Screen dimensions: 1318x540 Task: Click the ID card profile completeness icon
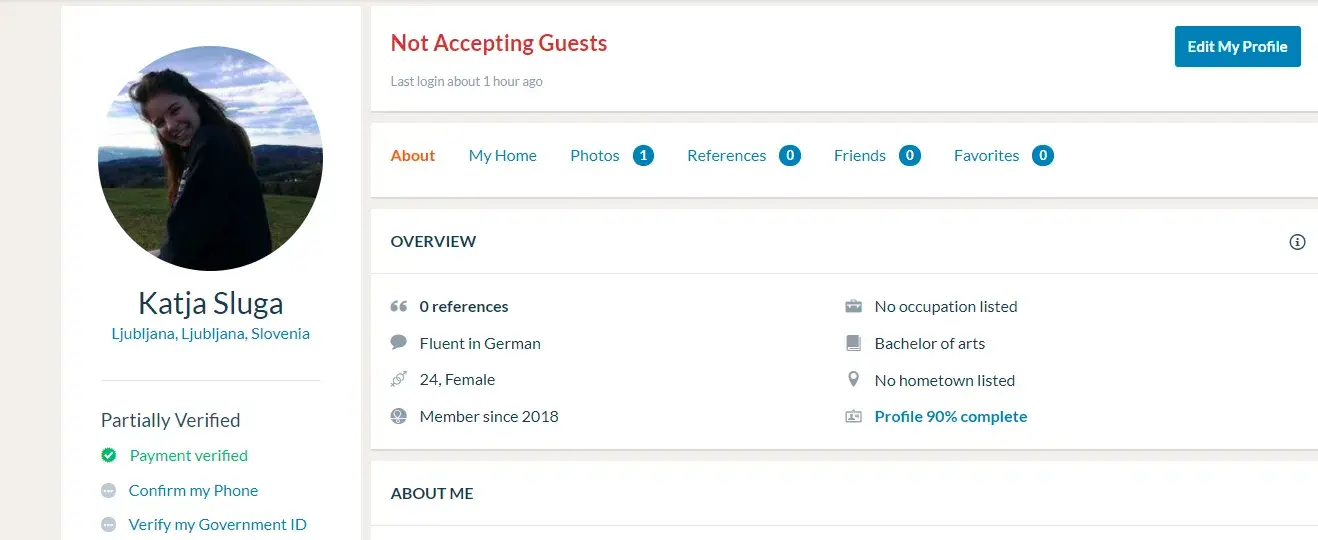(853, 417)
